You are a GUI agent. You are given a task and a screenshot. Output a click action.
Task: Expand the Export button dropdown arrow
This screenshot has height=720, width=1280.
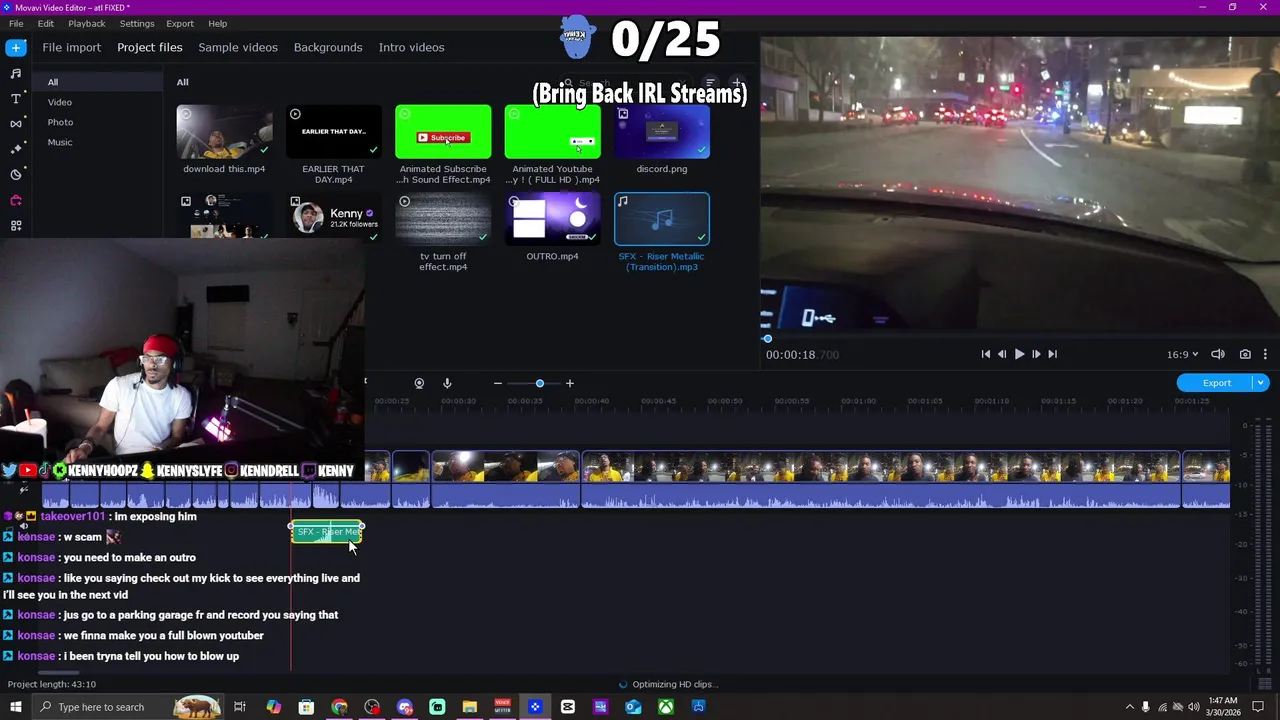coord(1262,383)
